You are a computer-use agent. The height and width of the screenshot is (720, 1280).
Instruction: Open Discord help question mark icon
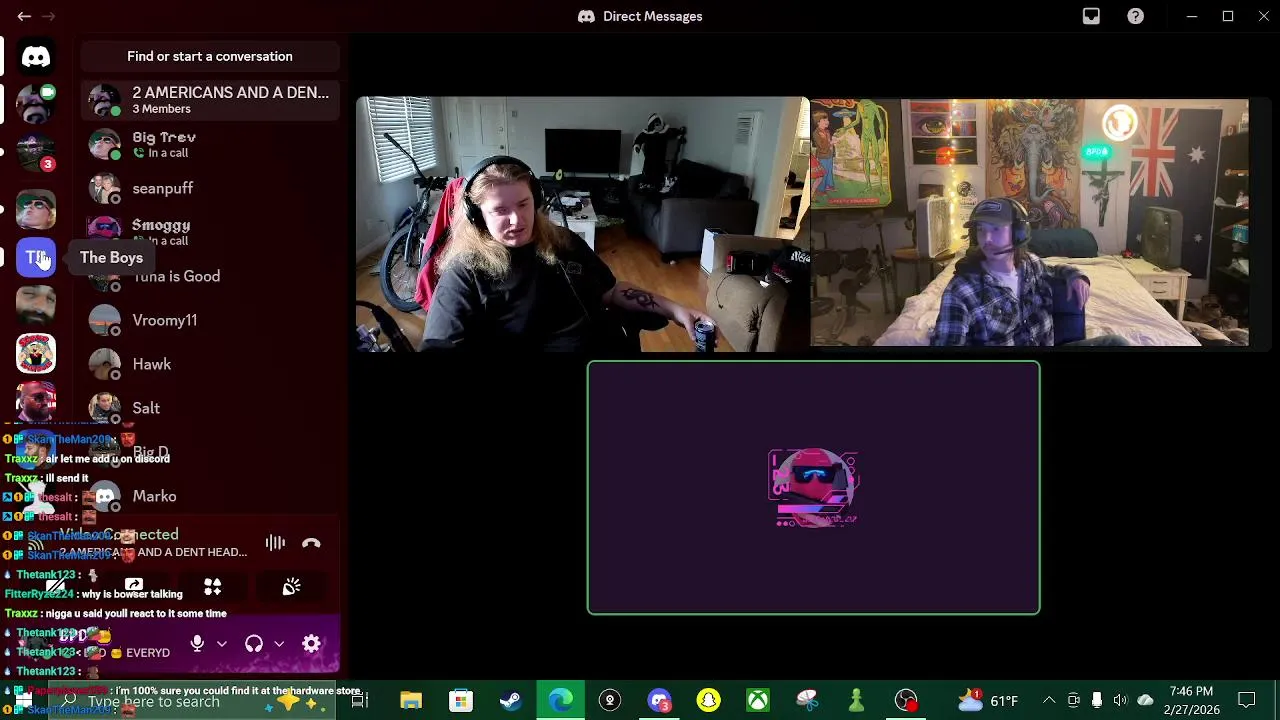click(x=1135, y=16)
